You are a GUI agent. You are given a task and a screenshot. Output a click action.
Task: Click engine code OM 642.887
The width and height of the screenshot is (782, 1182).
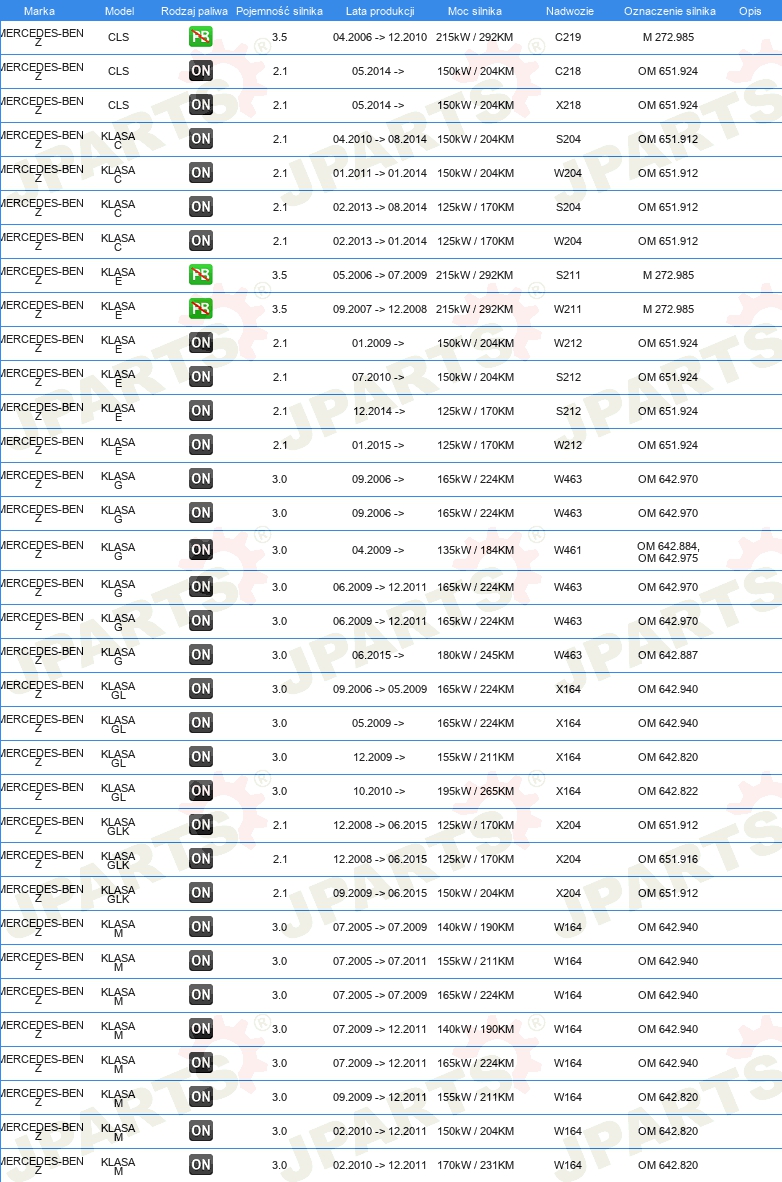coord(668,655)
